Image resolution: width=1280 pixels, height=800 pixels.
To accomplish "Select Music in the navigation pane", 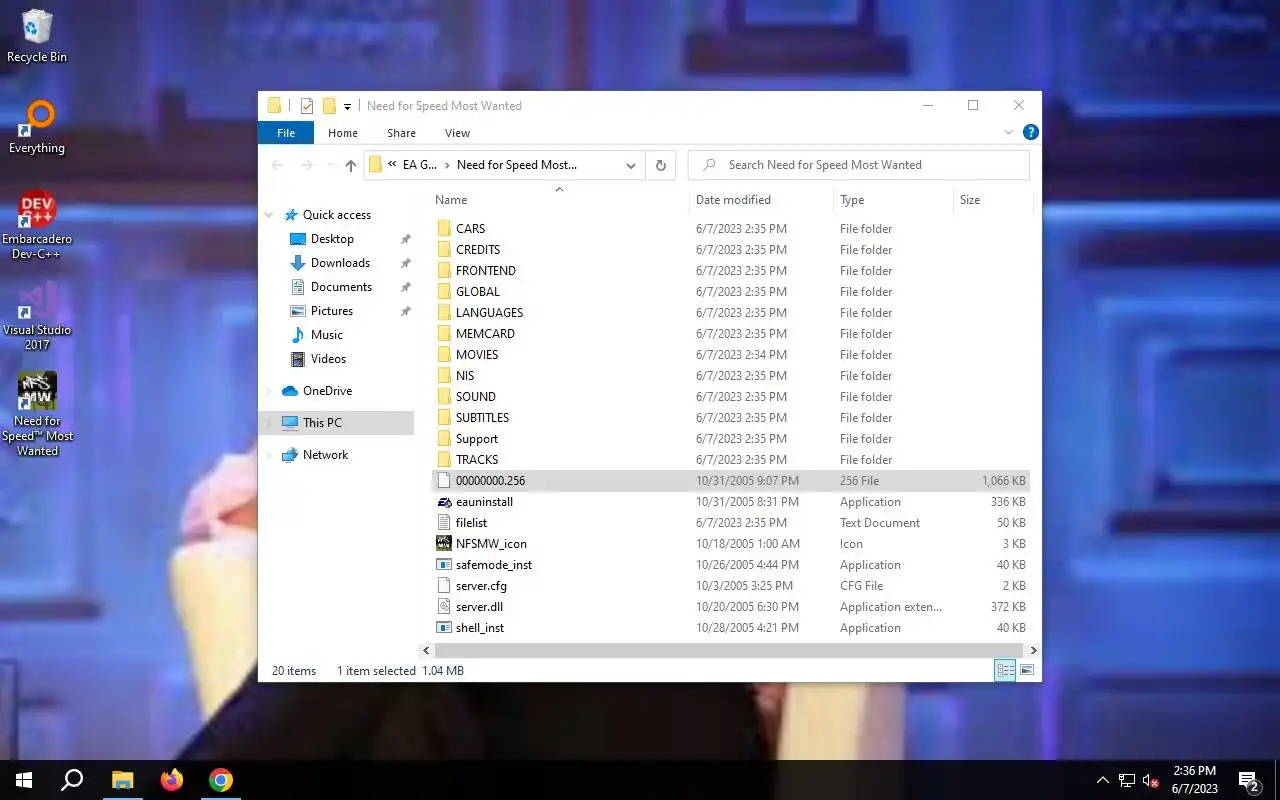I will (x=327, y=335).
